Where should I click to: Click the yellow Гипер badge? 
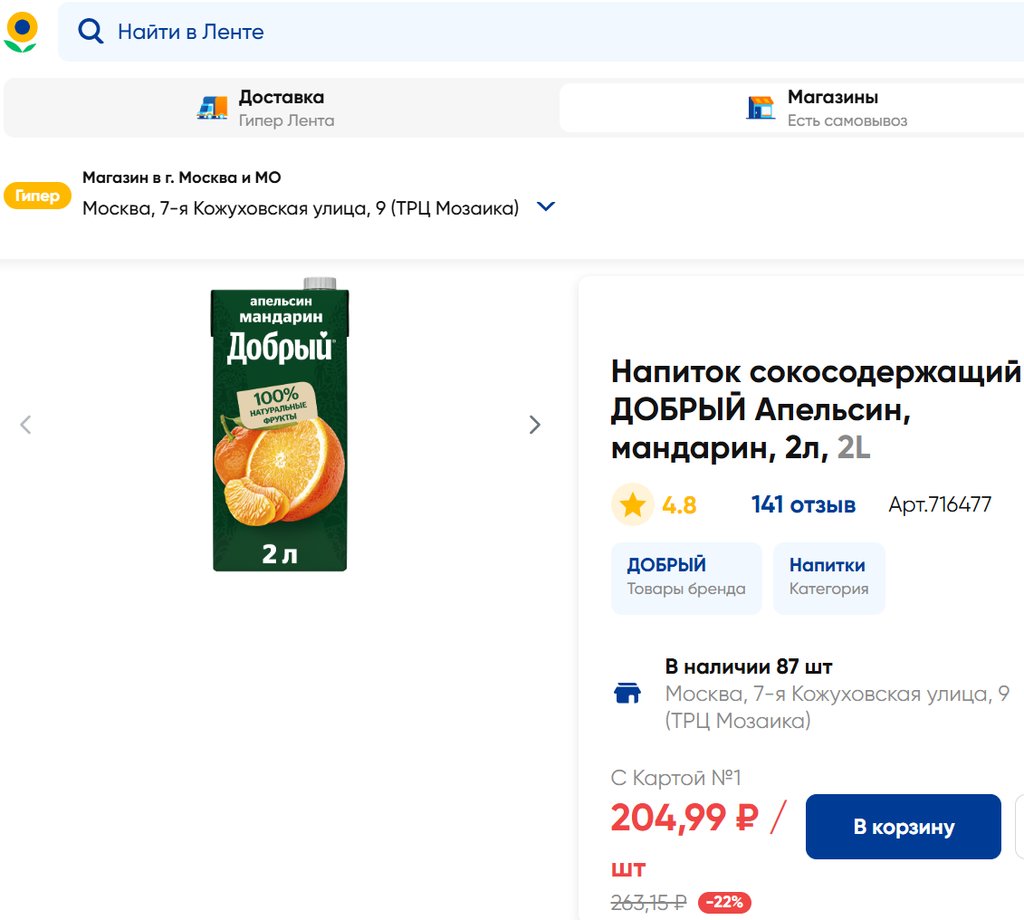[x=37, y=196]
